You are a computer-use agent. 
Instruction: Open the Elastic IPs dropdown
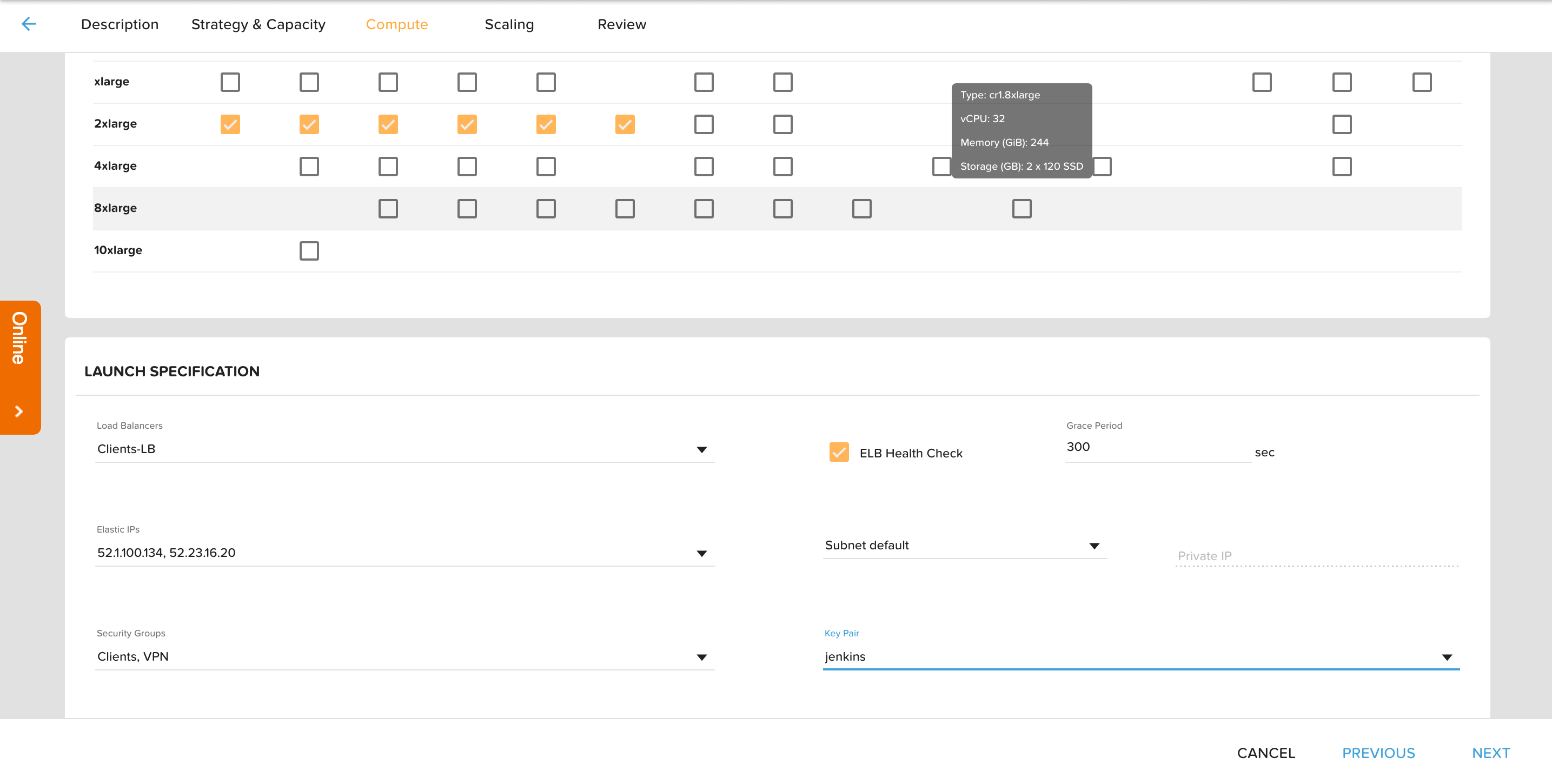click(405, 553)
